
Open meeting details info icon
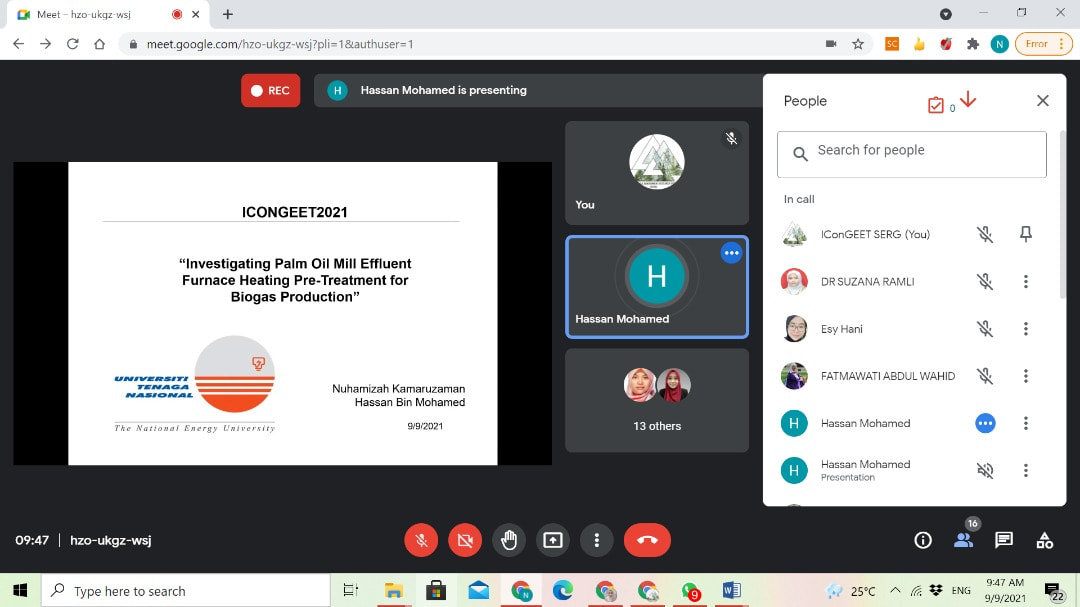923,540
